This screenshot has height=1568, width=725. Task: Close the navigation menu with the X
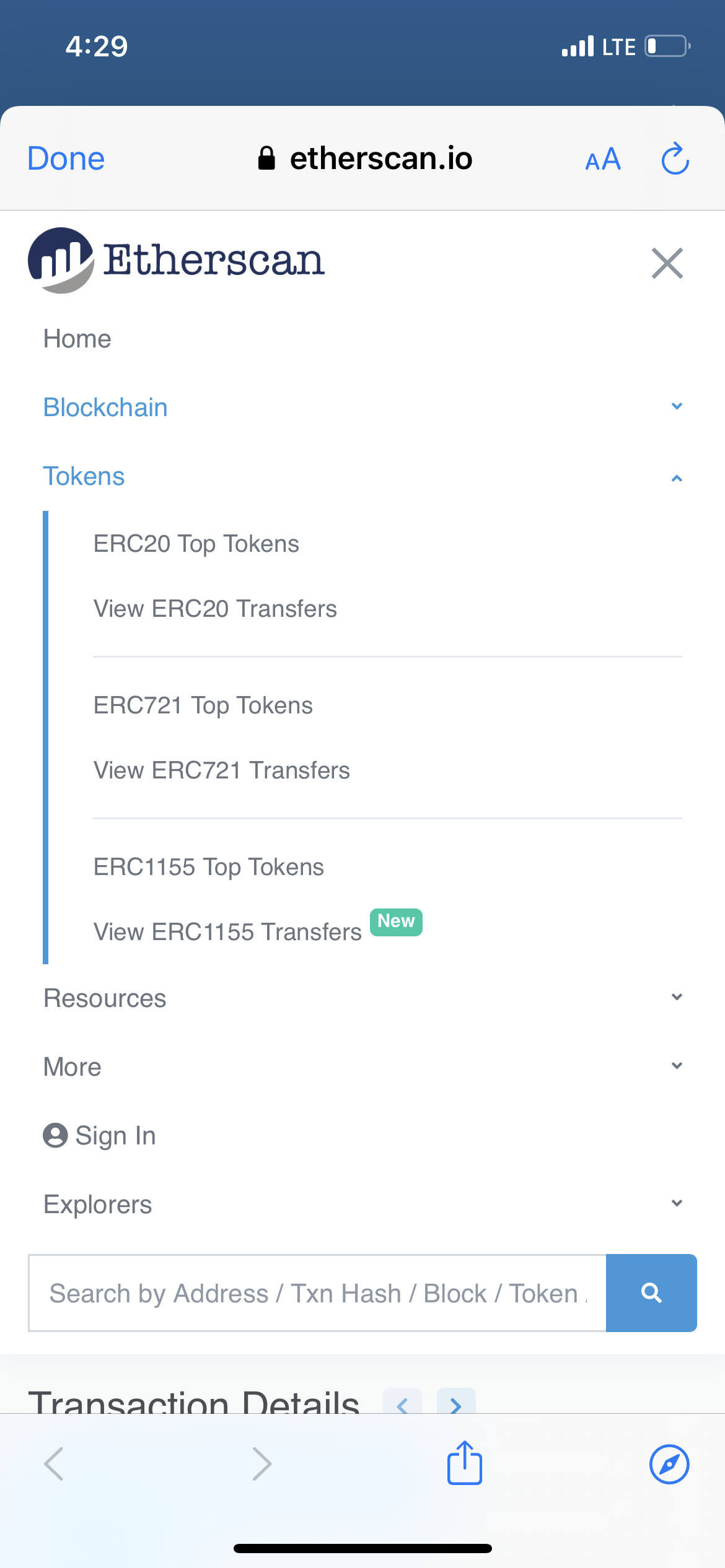coord(667,263)
